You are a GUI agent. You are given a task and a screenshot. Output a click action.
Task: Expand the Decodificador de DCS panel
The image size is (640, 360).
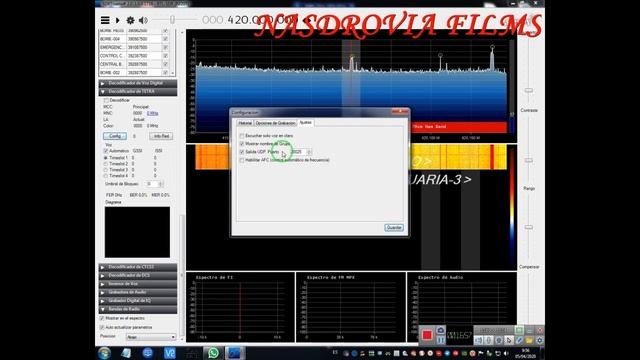[x=138, y=276]
